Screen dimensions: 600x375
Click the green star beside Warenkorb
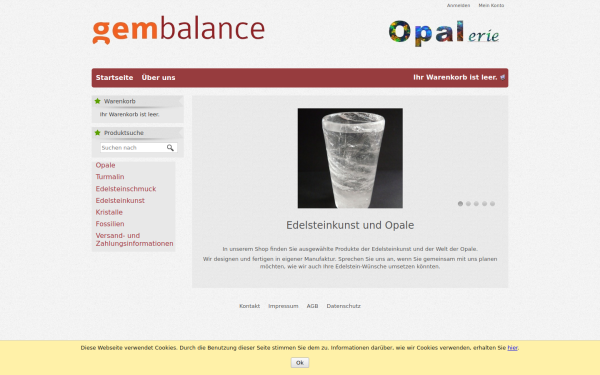[98, 101]
